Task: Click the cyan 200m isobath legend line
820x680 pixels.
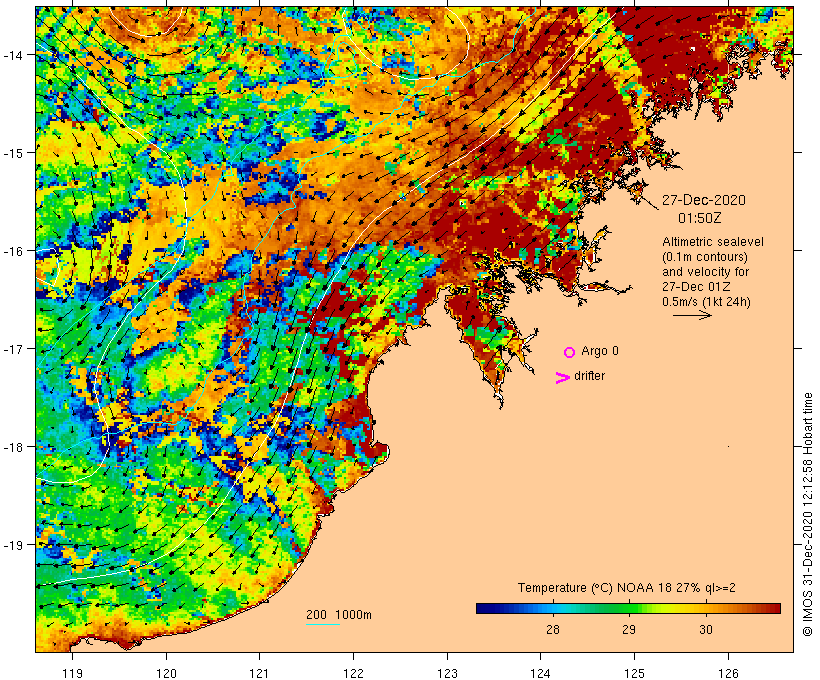Action: tap(323, 624)
